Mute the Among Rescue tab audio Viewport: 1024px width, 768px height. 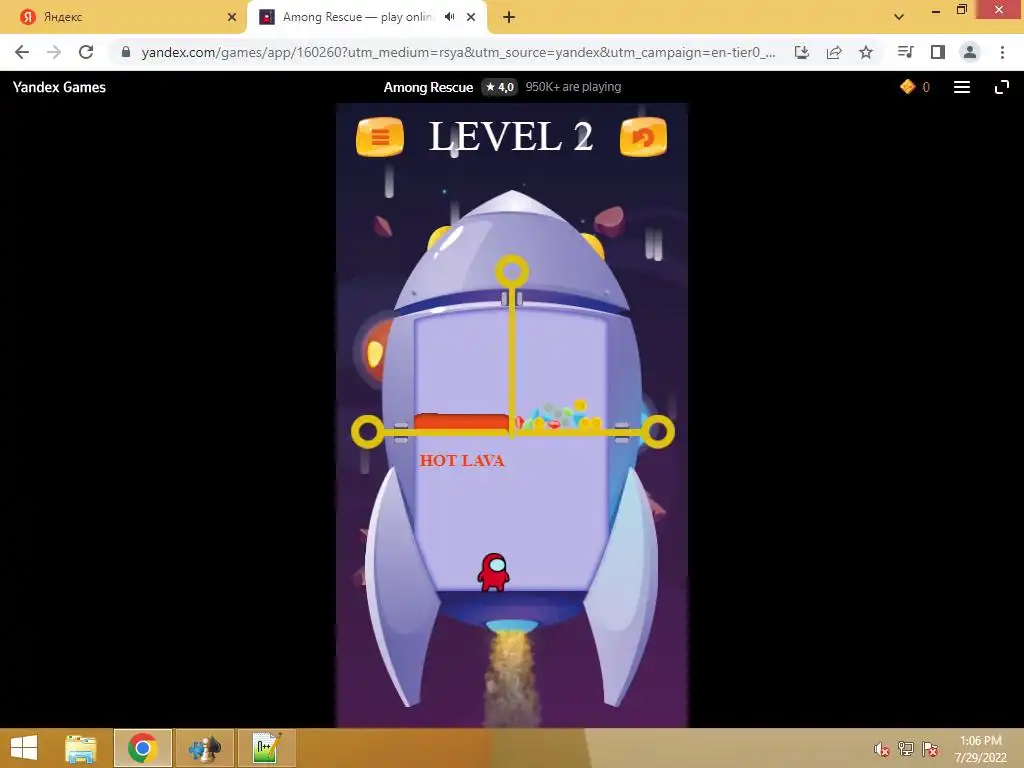[x=449, y=17]
